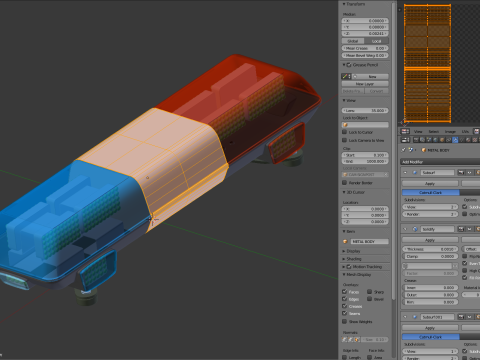Uncheck the Seams overlay checkbox

[344, 313]
